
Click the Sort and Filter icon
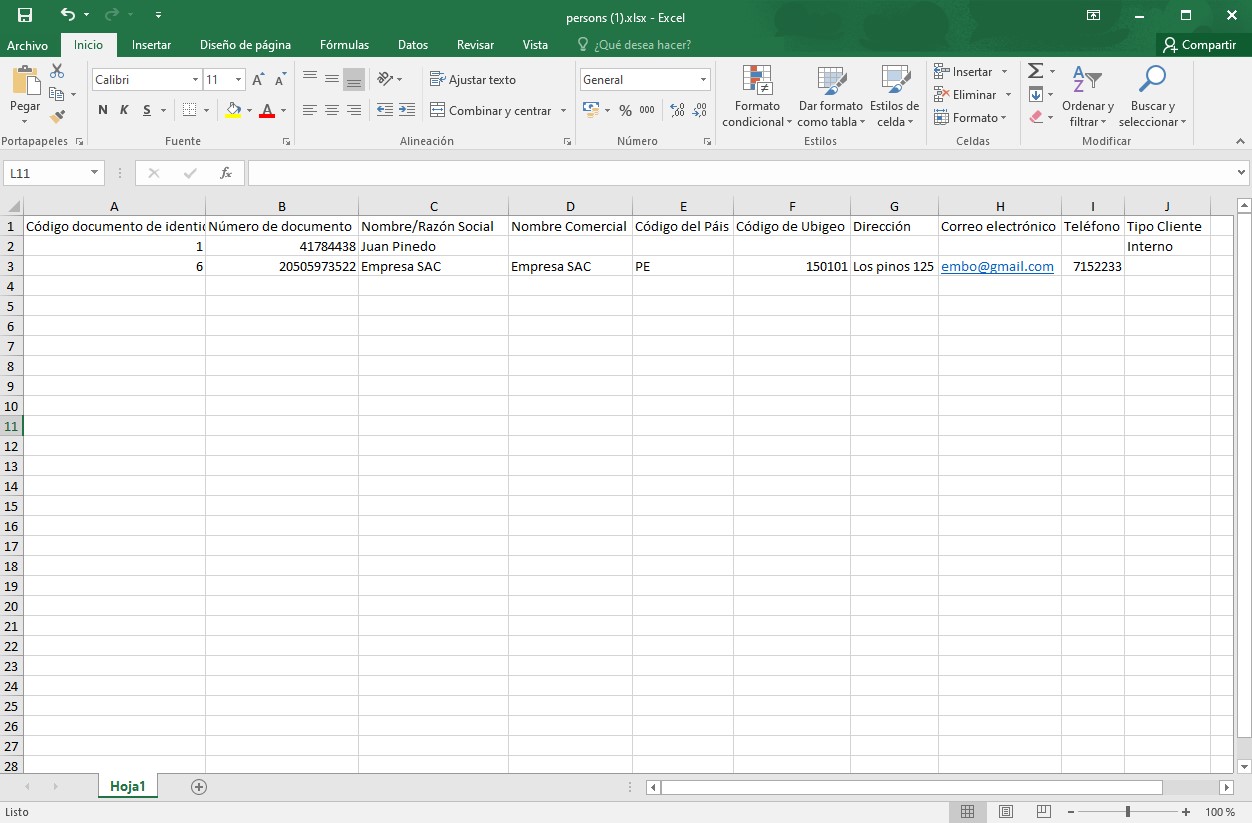(x=1086, y=81)
